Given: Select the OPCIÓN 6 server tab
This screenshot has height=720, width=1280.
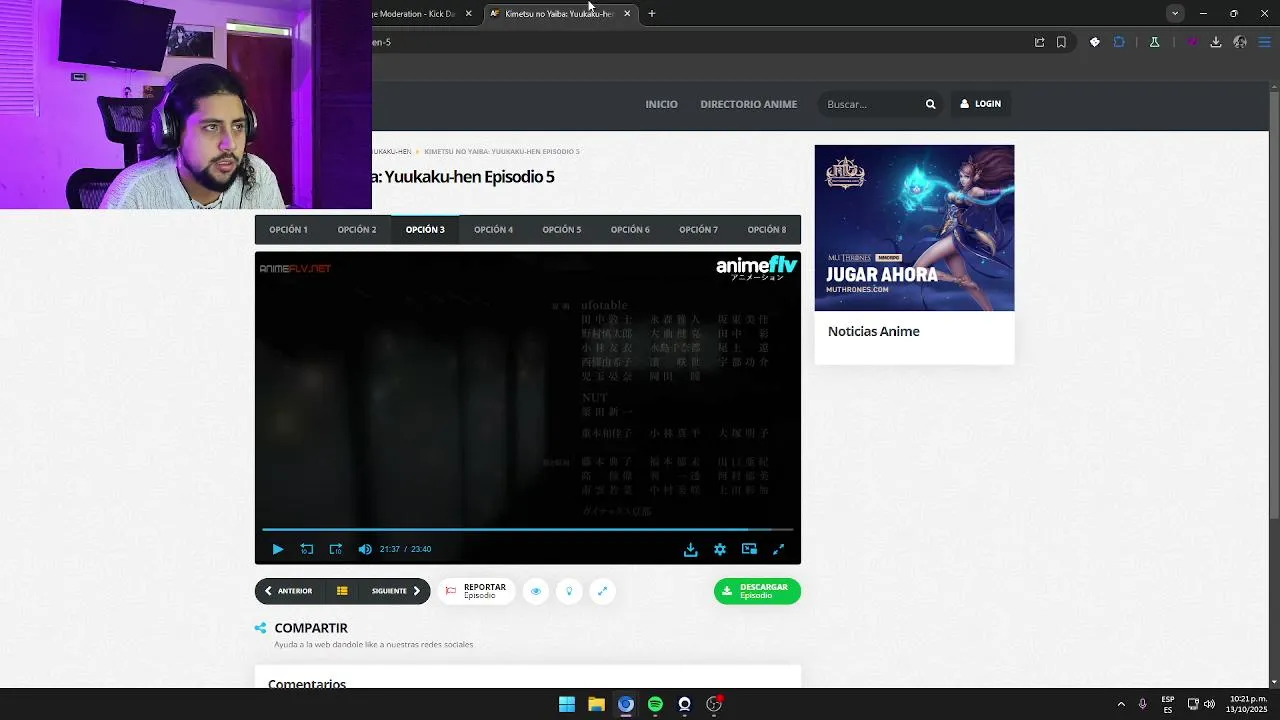Looking at the screenshot, I should point(630,230).
